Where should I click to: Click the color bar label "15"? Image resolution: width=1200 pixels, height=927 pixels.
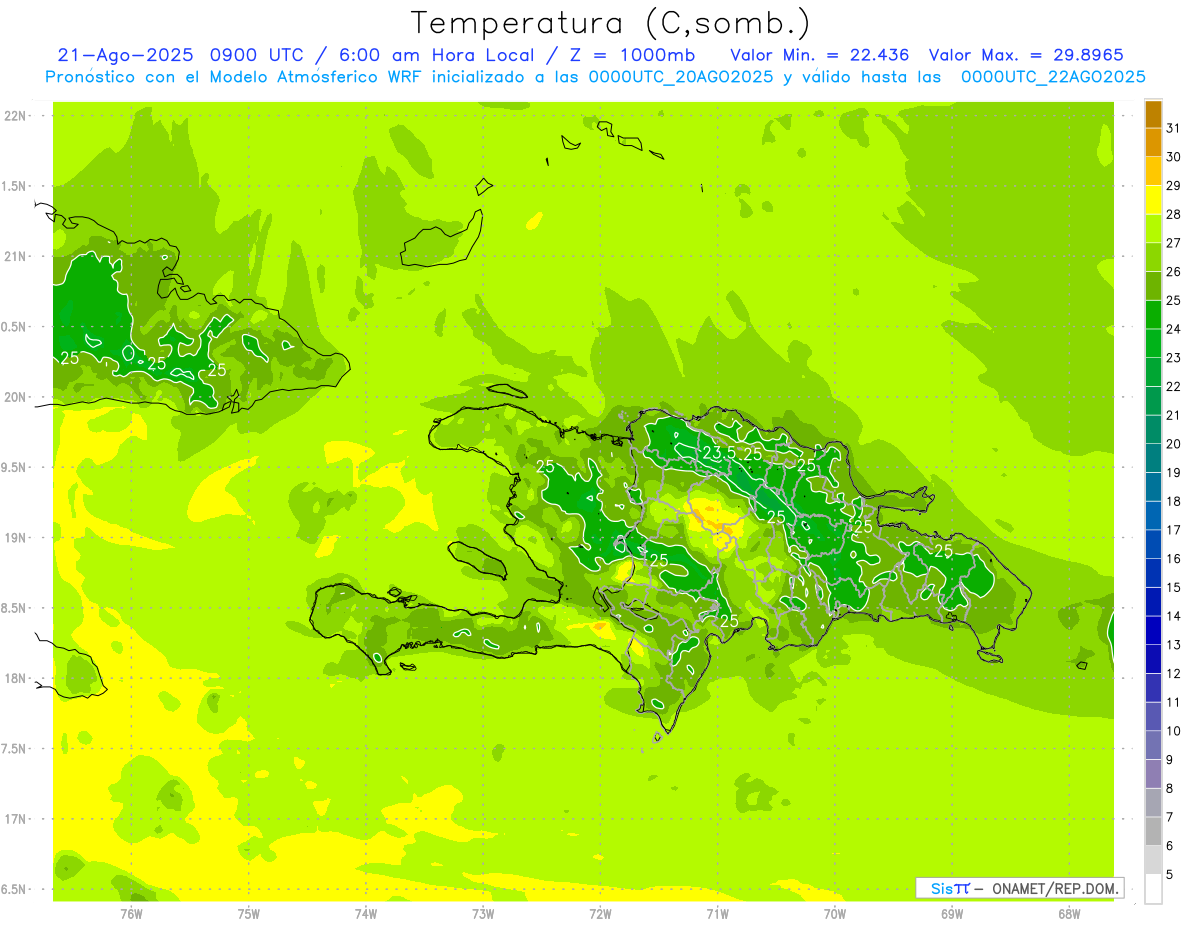[1174, 587]
